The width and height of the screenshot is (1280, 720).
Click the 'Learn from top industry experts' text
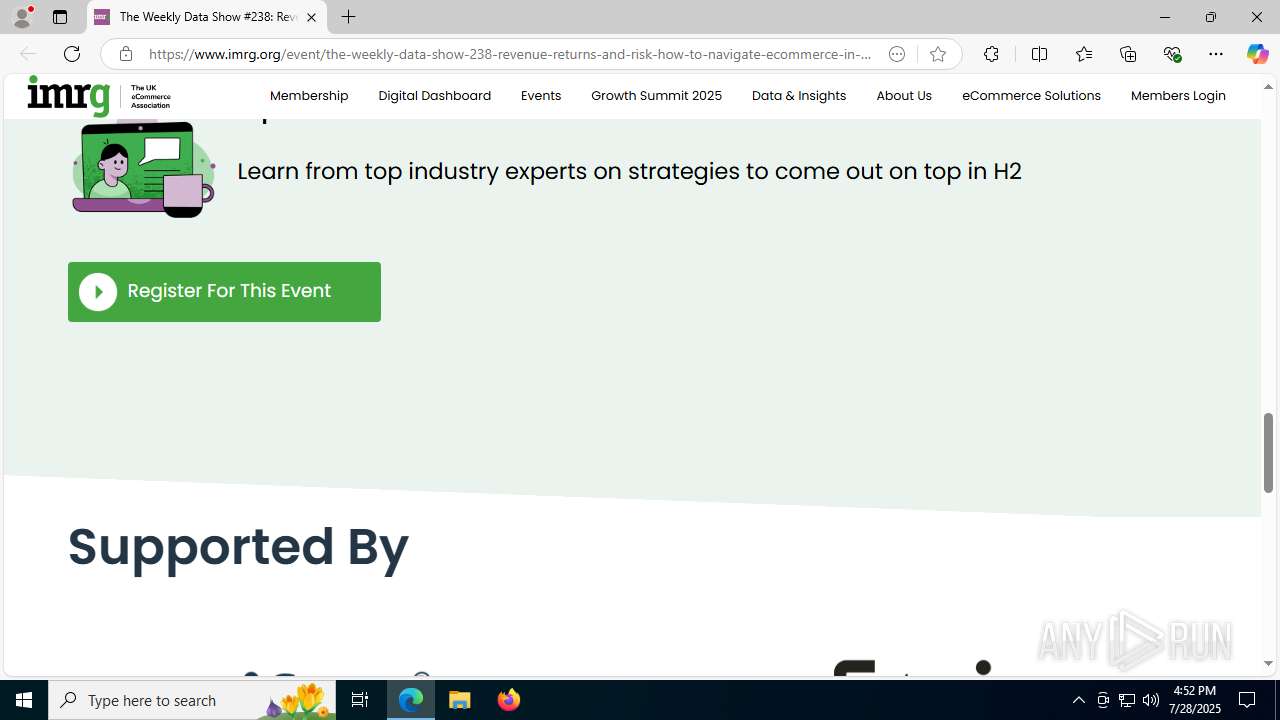pos(629,171)
